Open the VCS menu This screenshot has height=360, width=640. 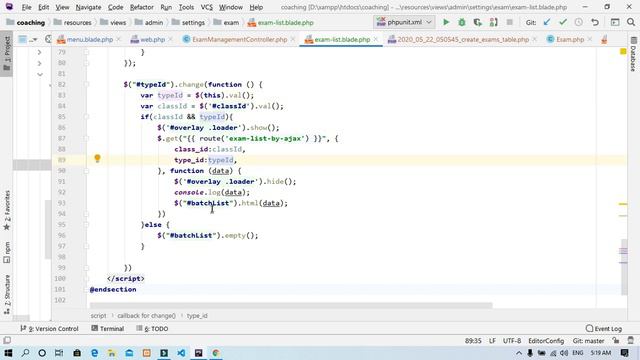pyautogui.click(x=207, y=7)
